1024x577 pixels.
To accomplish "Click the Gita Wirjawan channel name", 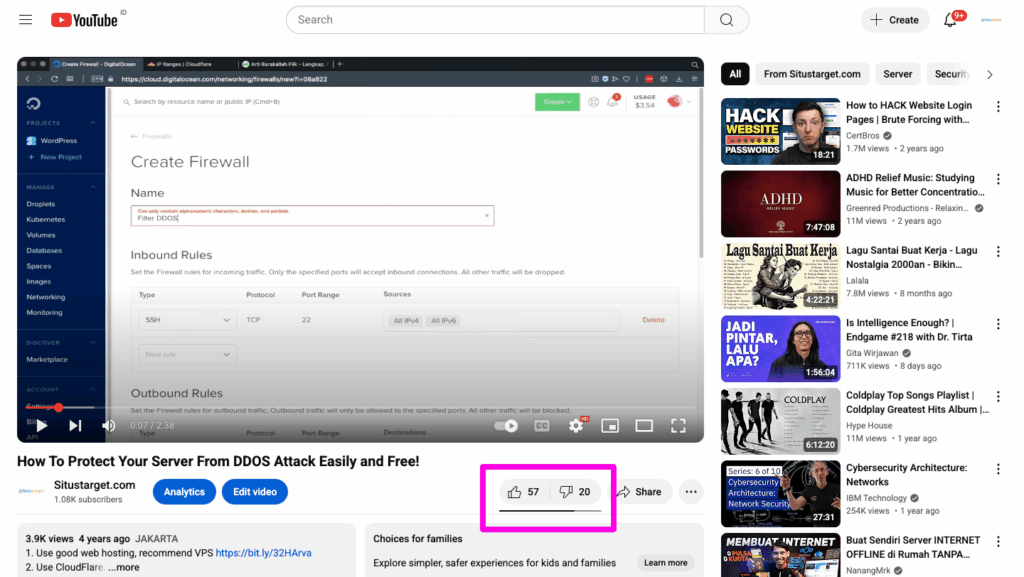I will (x=872, y=353).
